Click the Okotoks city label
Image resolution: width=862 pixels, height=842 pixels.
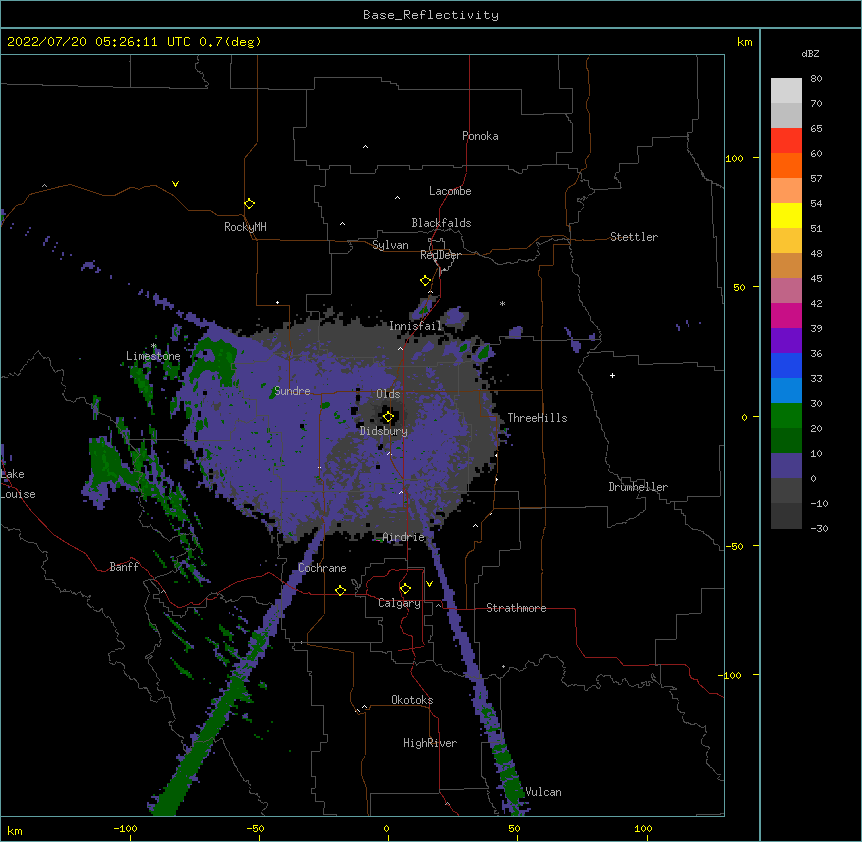(412, 700)
